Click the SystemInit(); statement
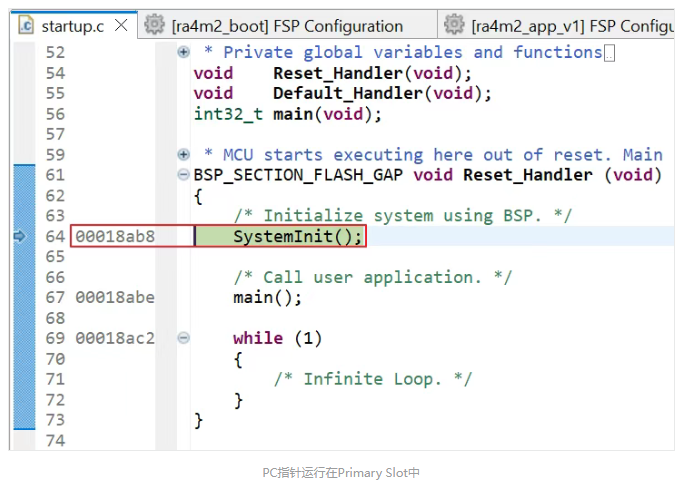 pos(298,236)
